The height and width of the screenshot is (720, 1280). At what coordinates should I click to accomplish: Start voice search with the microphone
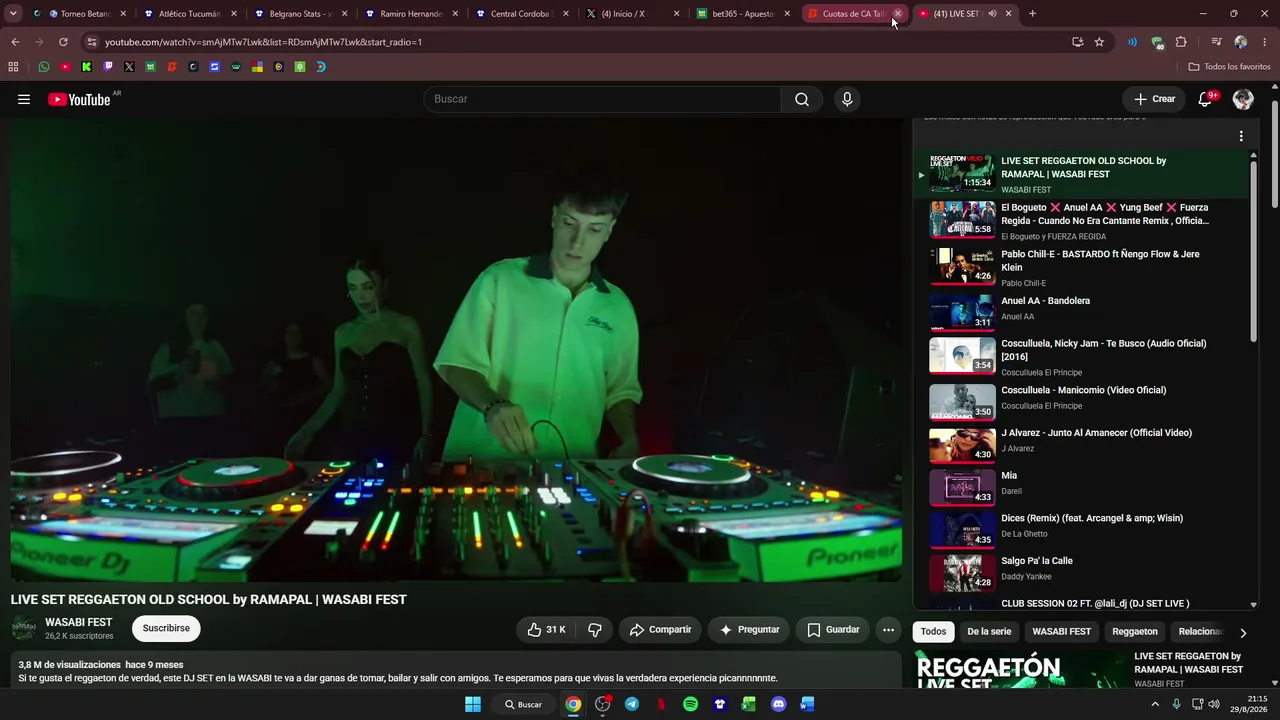coord(847,99)
